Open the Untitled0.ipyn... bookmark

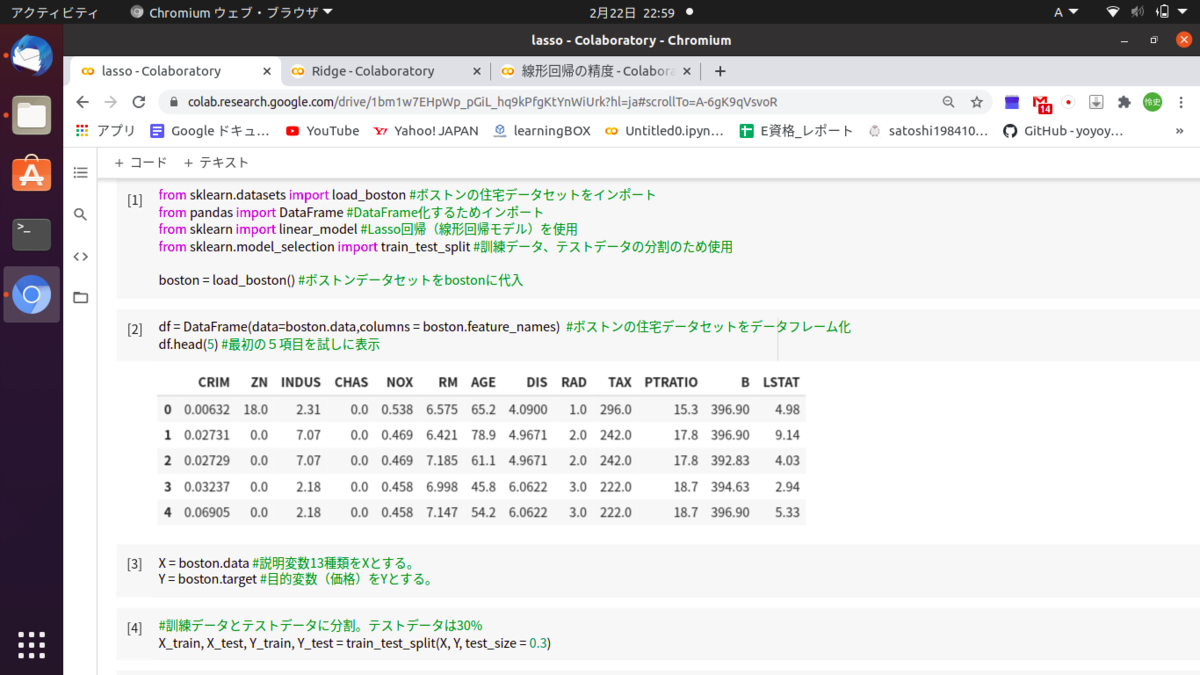tap(664, 131)
